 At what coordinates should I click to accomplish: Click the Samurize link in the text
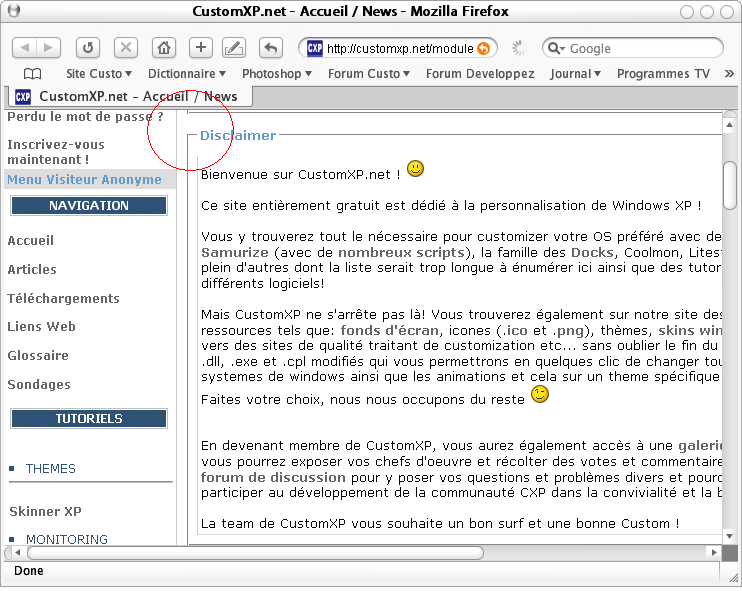pyautogui.click(x=235, y=253)
